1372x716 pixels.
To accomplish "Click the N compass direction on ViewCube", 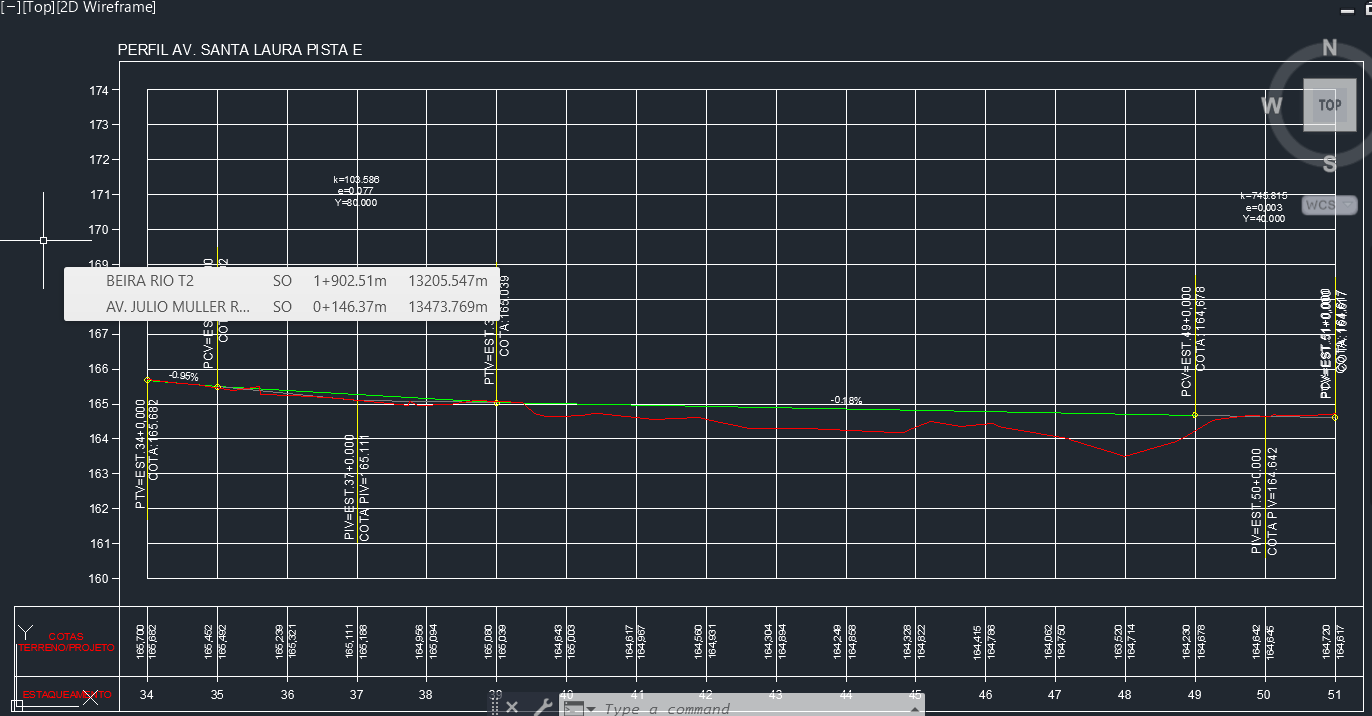I will (x=1329, y=47).
